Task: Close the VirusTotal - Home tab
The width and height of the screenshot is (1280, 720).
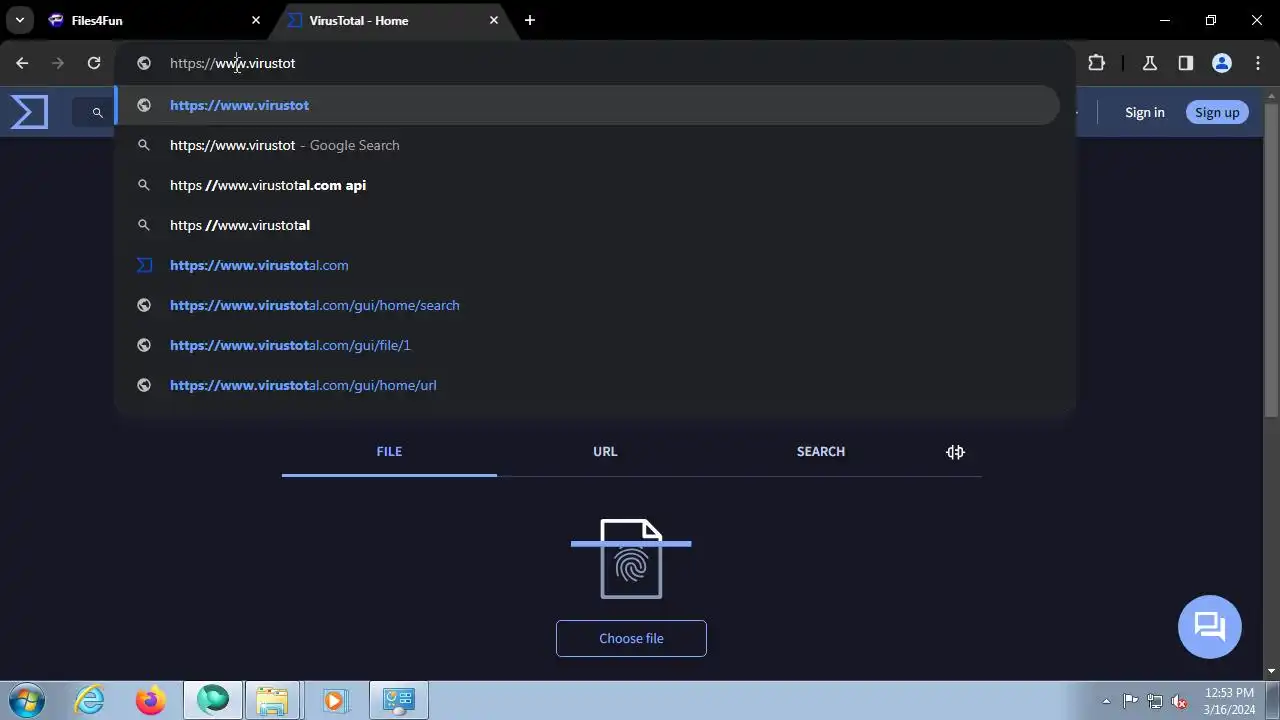Action: (x=494, y=20)
